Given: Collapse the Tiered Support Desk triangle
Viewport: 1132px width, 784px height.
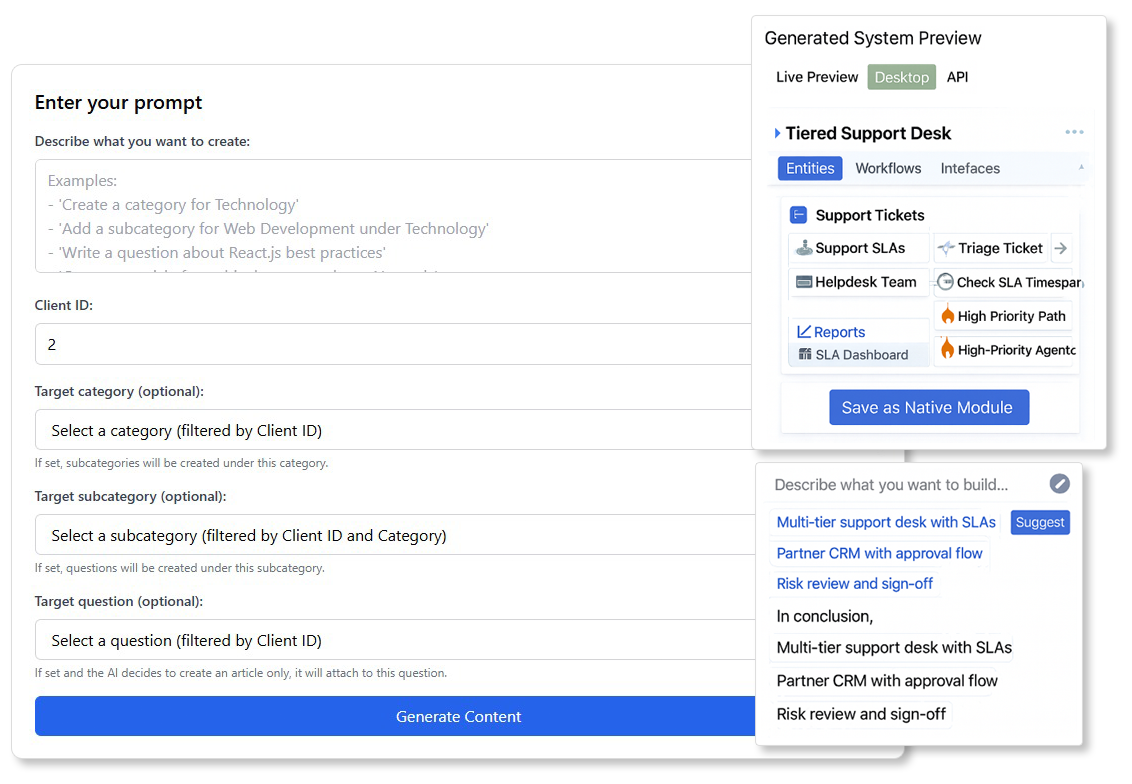Looking at the screenshot, I should (777, 133).
